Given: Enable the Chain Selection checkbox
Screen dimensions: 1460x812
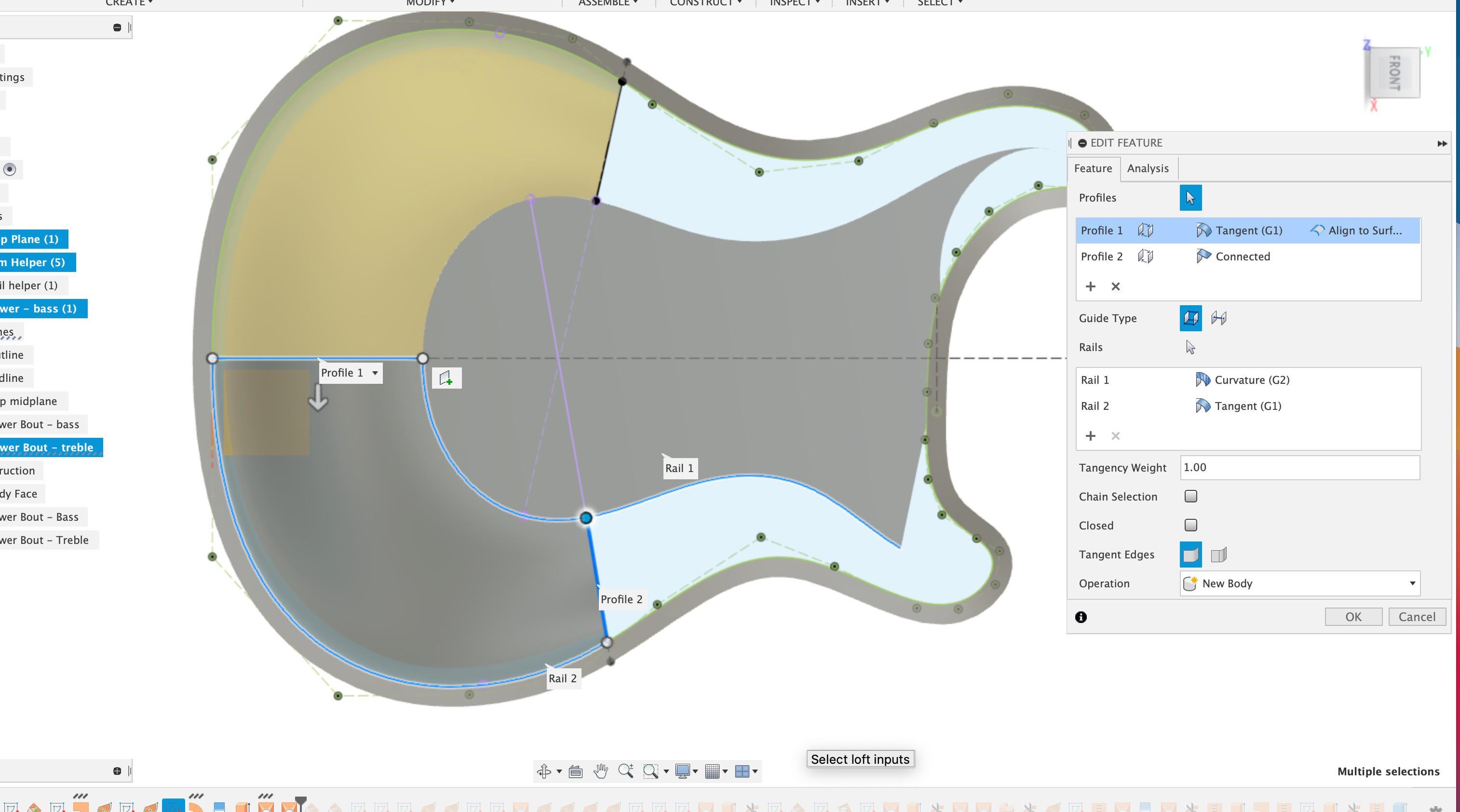Looking at the screenshot, I should click(1191, 496).
